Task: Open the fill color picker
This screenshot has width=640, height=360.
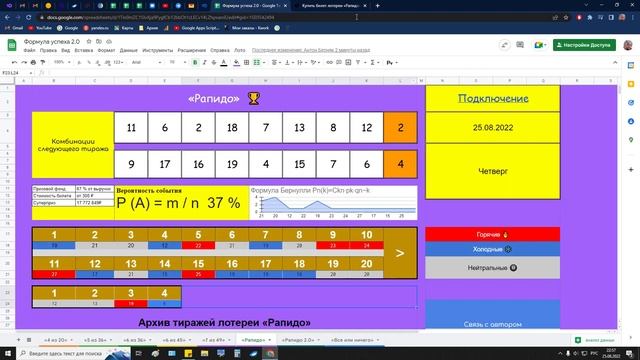Action: tap(236, 62)
